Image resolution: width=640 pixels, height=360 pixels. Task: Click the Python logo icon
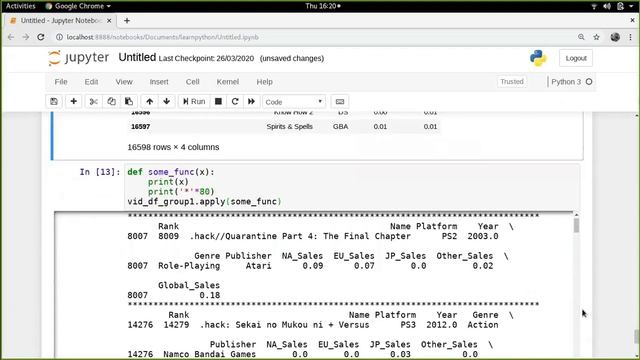[x=538, y=58]
